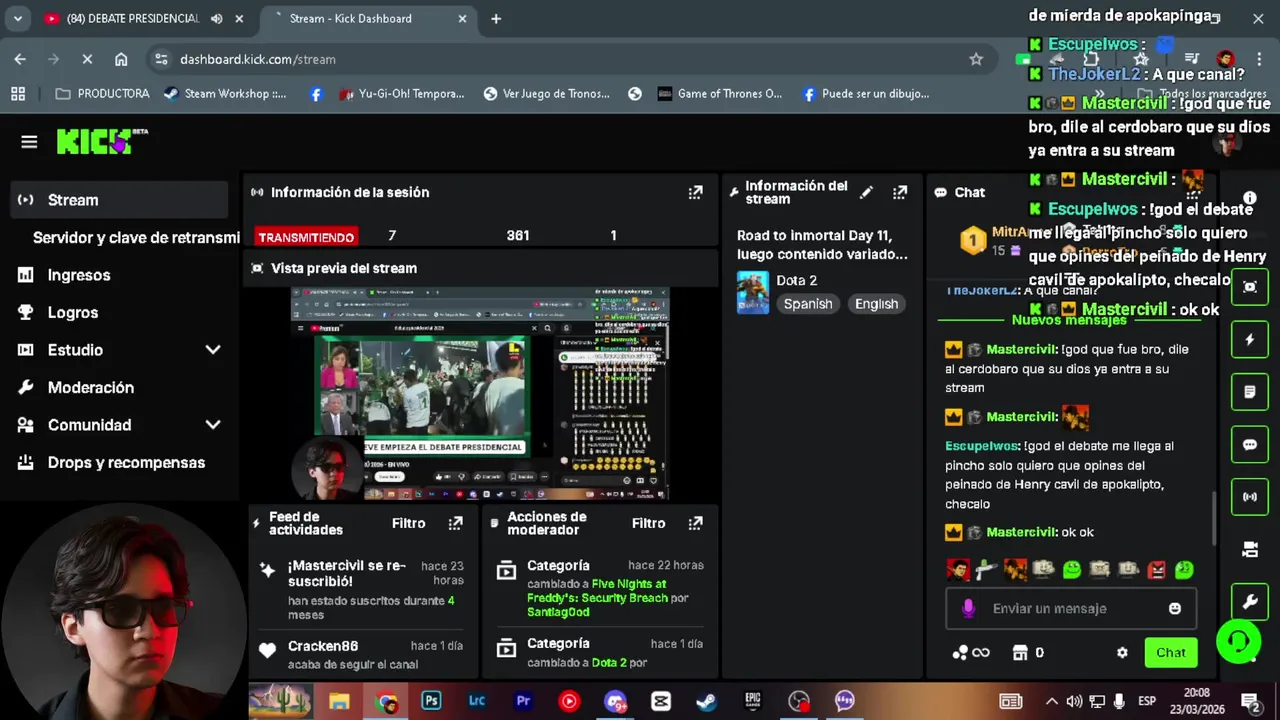This screenshot has width=1280, height=720.
Task: Pop out the Feed de actividades panel
Action: coord(456,523)
